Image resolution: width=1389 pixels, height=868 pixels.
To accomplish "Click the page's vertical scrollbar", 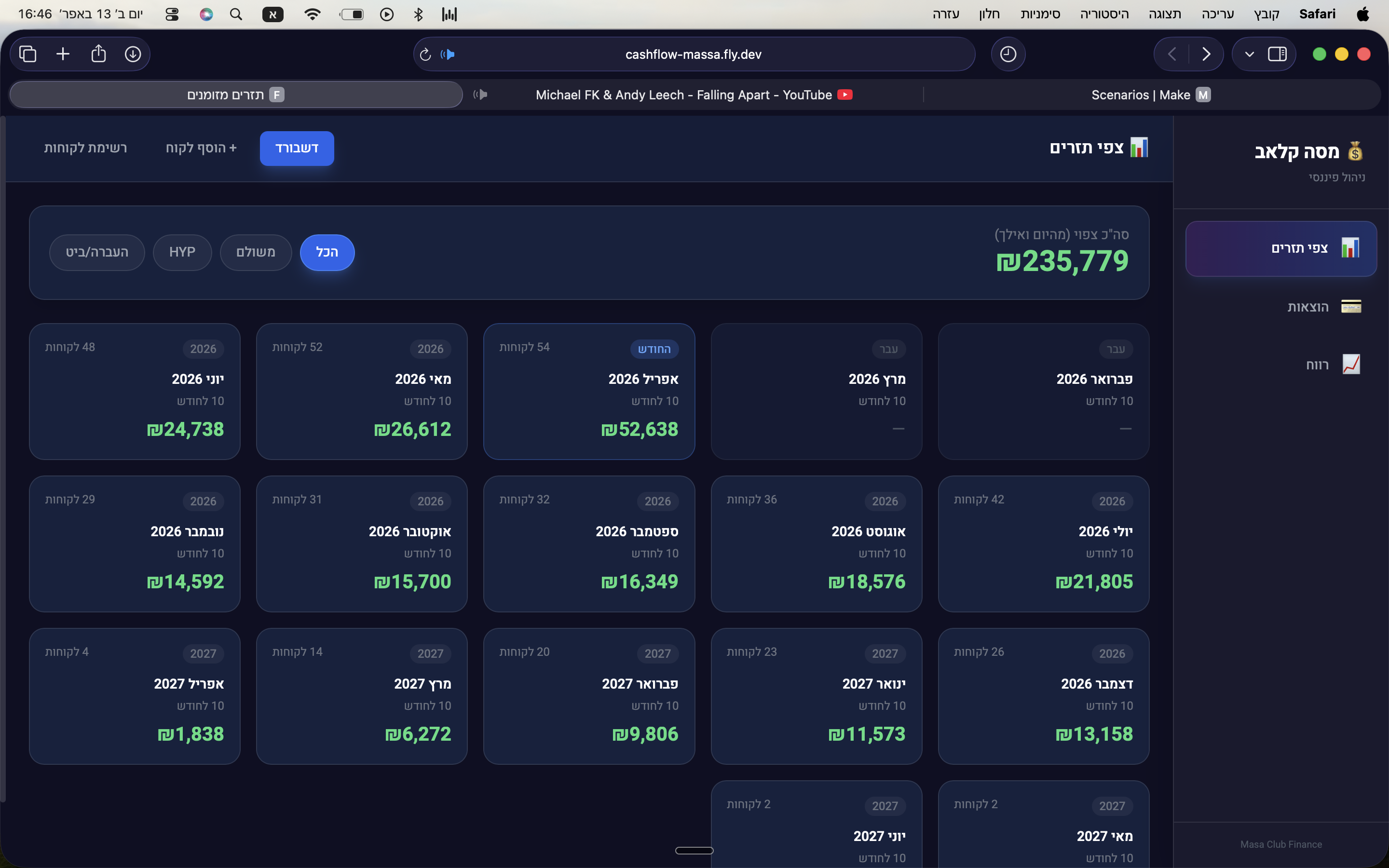I will click(x=3, y=459).
